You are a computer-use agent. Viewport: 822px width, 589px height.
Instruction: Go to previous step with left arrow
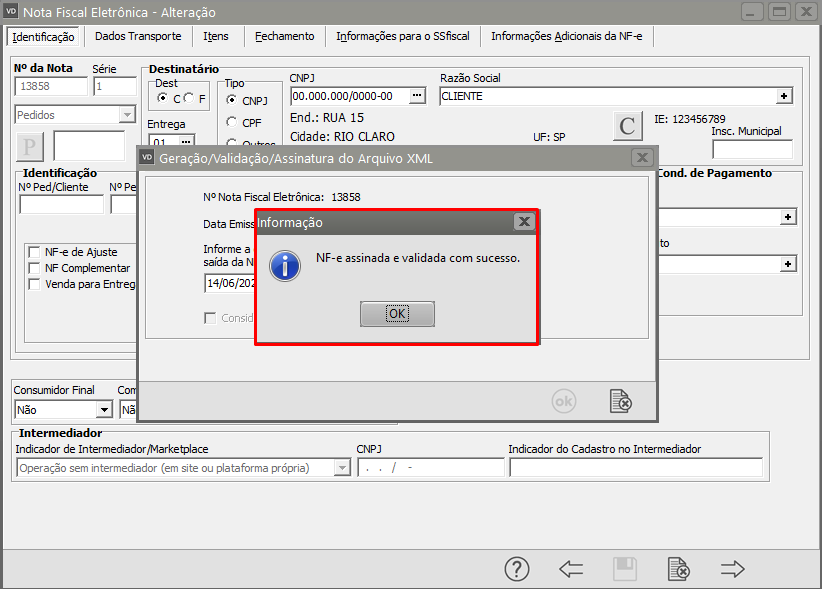(571, 569)
